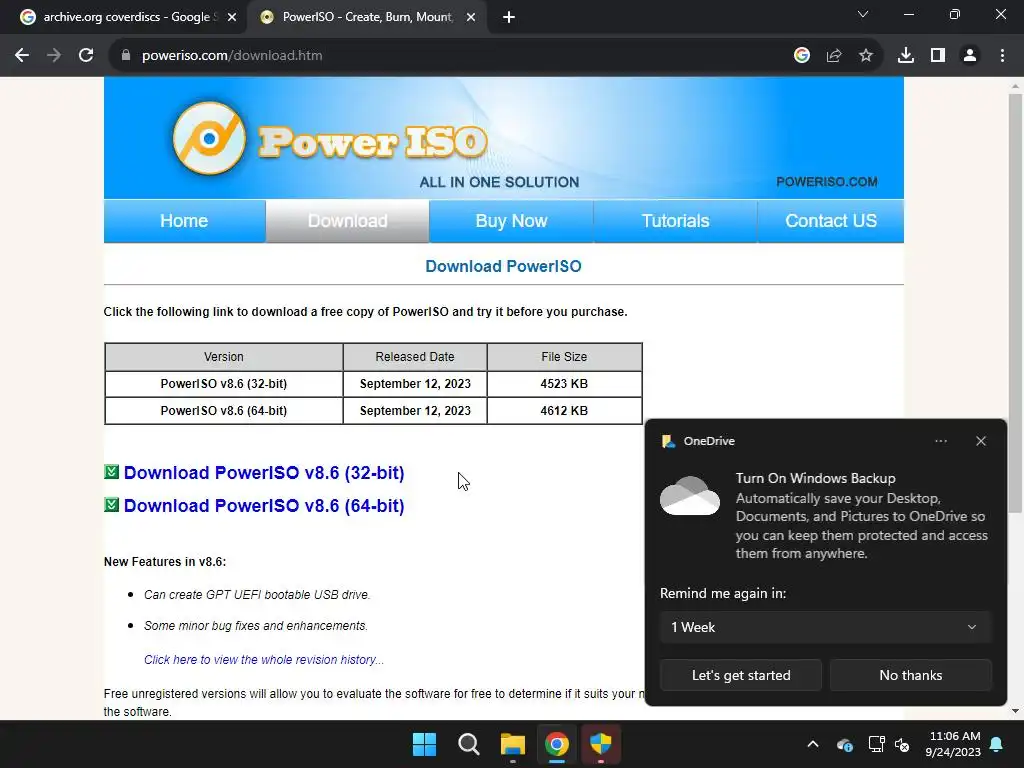Image resolution: width=1024 pixels, height=768 pixels.
Task: Expand 'Remind me again in' 1 Week dropdown
Action: pos(825,628)
